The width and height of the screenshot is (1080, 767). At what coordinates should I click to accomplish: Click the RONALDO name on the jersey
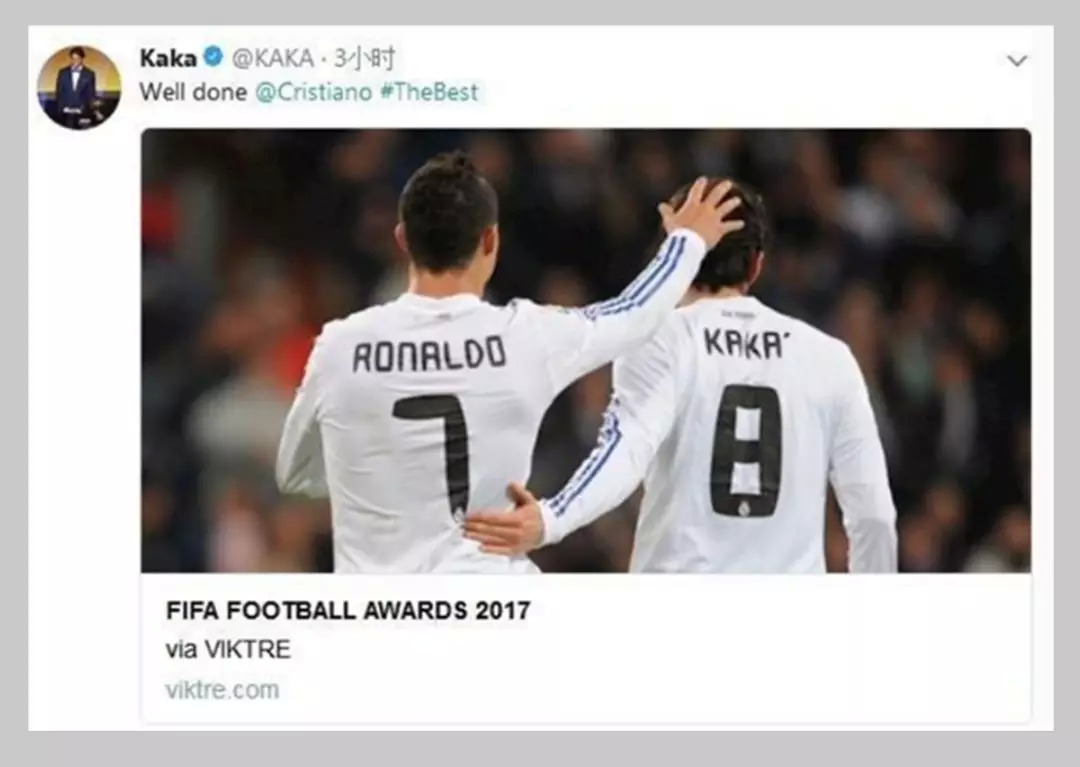(429, 356)
